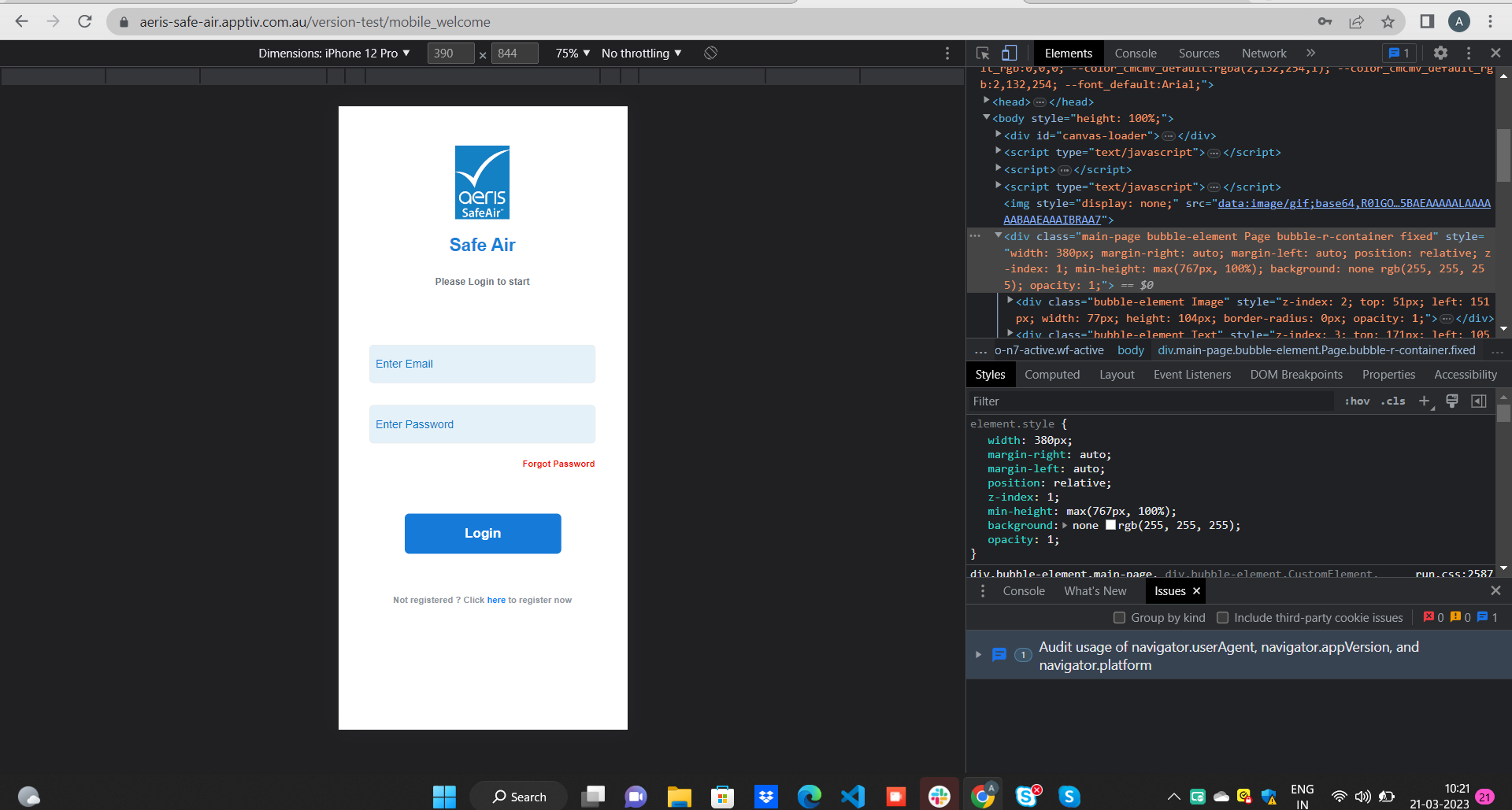Screen dimensions: 1512x810
Task: Bookmark this page with the star icon
Action: click(1388, 22)
